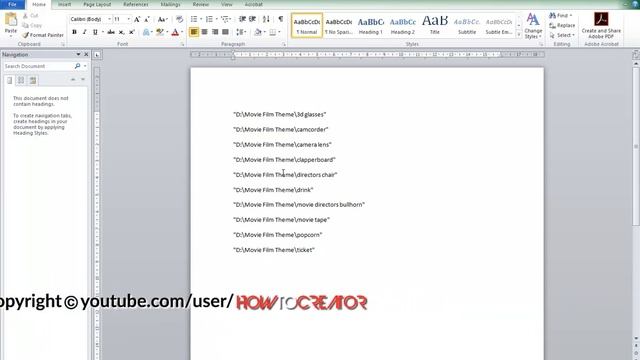This screenshot has width=640, height=360.
Task: Click the Text Highlight Color icon
Action: coord(160,32)
